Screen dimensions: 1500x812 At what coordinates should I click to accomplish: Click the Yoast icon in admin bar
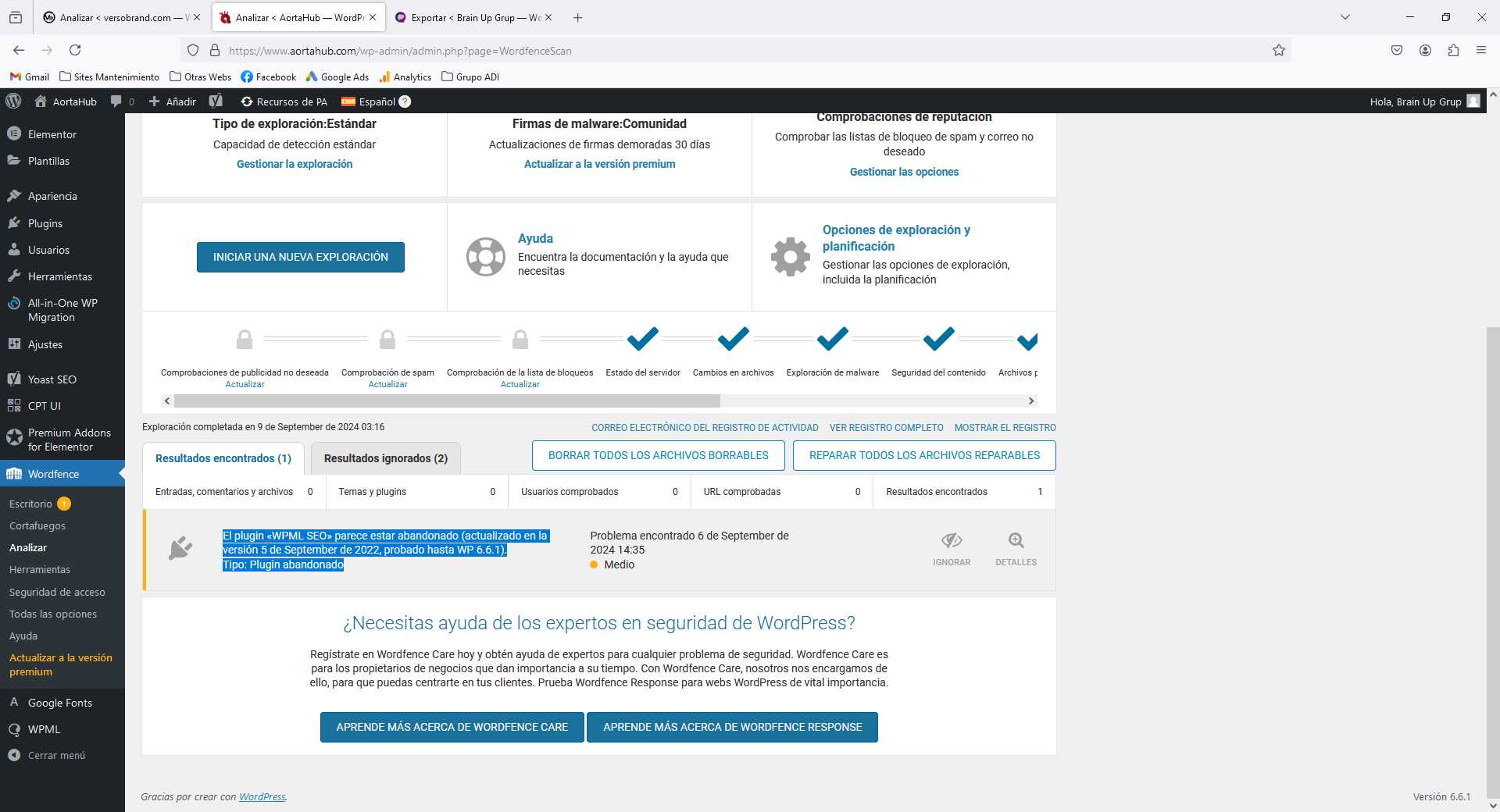click(216, 101)
